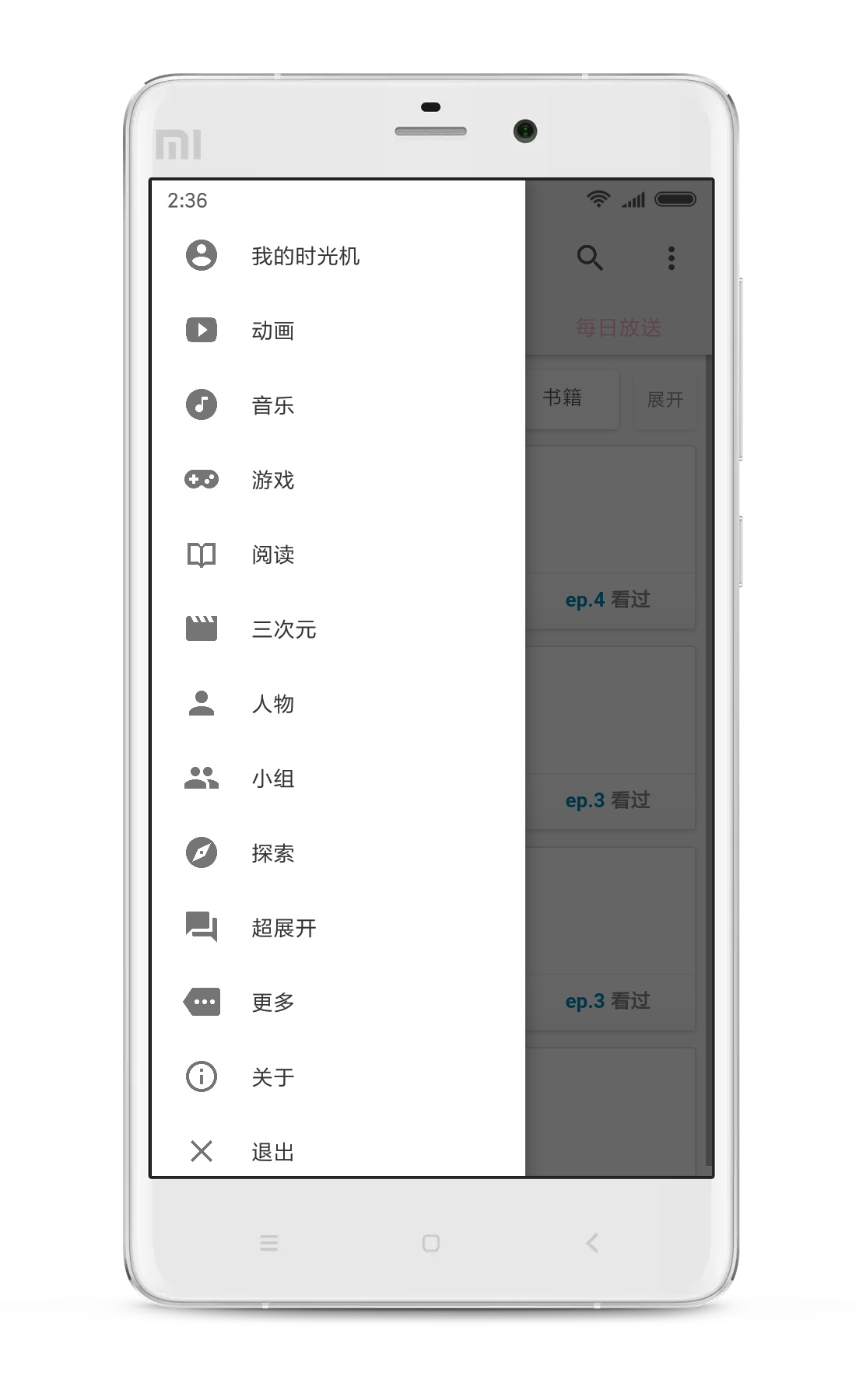The image size is (856, 1400).
Task: Expand the categories with 展开 button
Action: tap(665, 400)
